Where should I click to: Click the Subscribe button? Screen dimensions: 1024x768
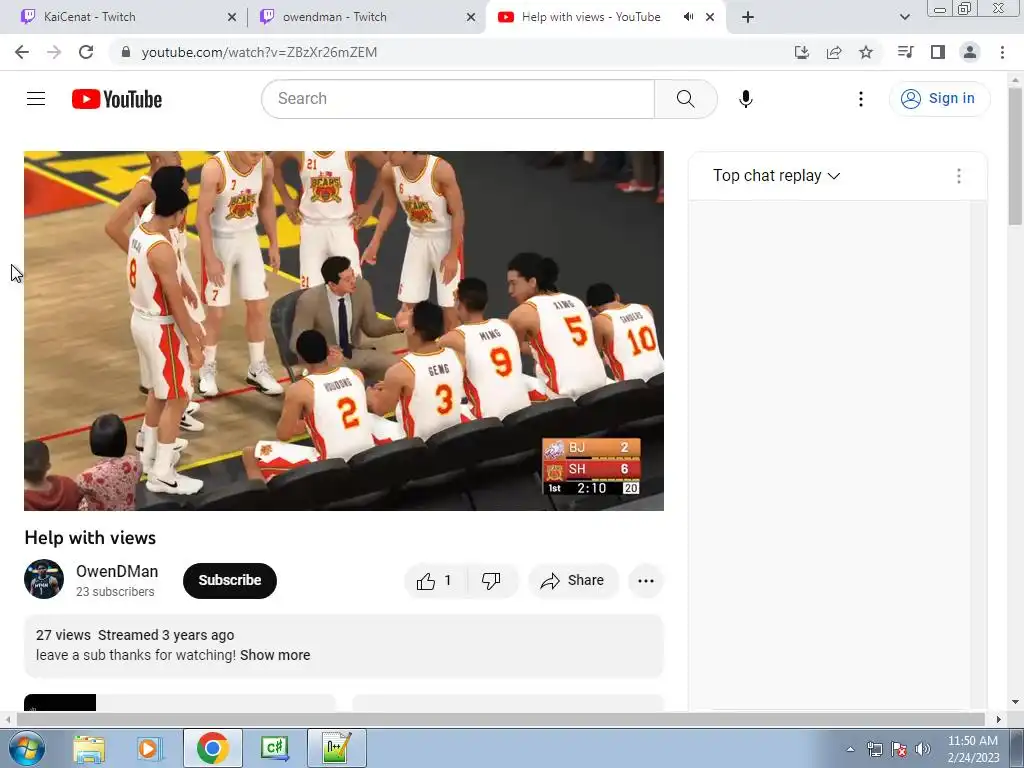(x=230, y=581)
